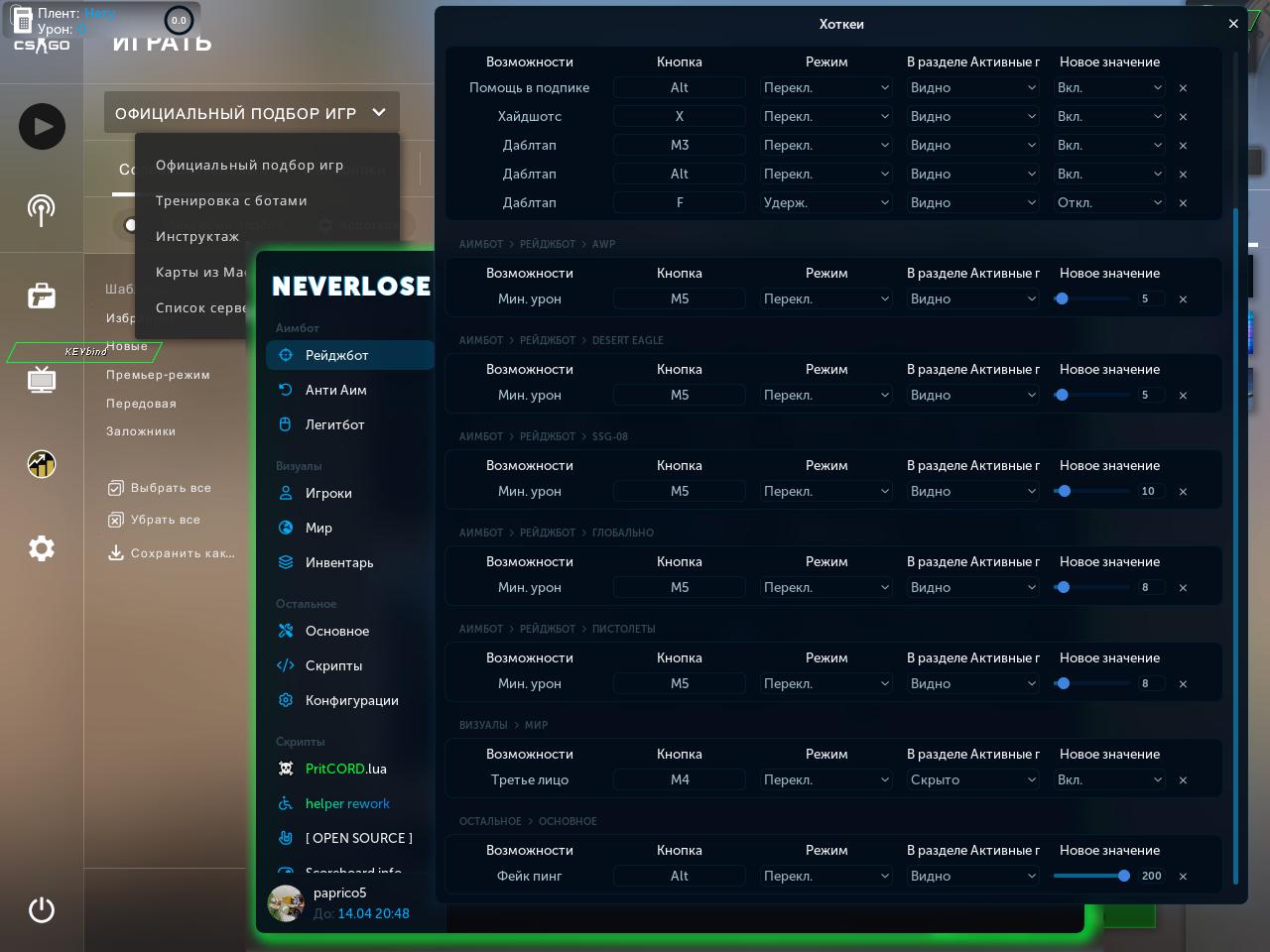1270x952 pixels.
Task: Click the settings gear in the left sidebar
Action: click(x=42, y=548)
